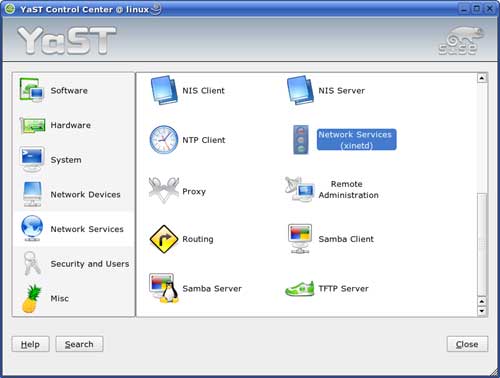Viewport: 500px width, 378px height.
Task: Open Network Devices computer icon
Action: (32, 194)
